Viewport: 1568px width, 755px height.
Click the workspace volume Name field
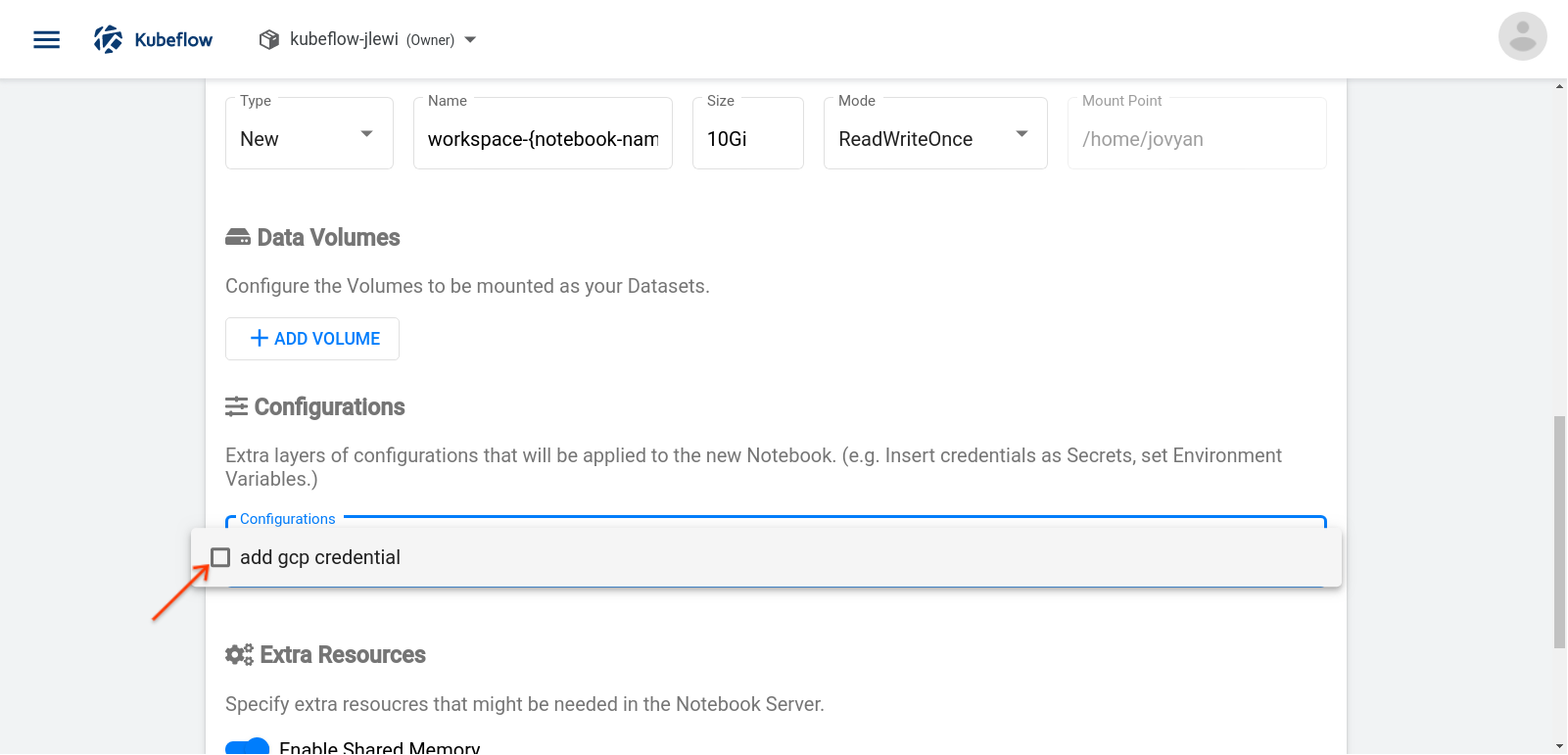coord(543,139)
